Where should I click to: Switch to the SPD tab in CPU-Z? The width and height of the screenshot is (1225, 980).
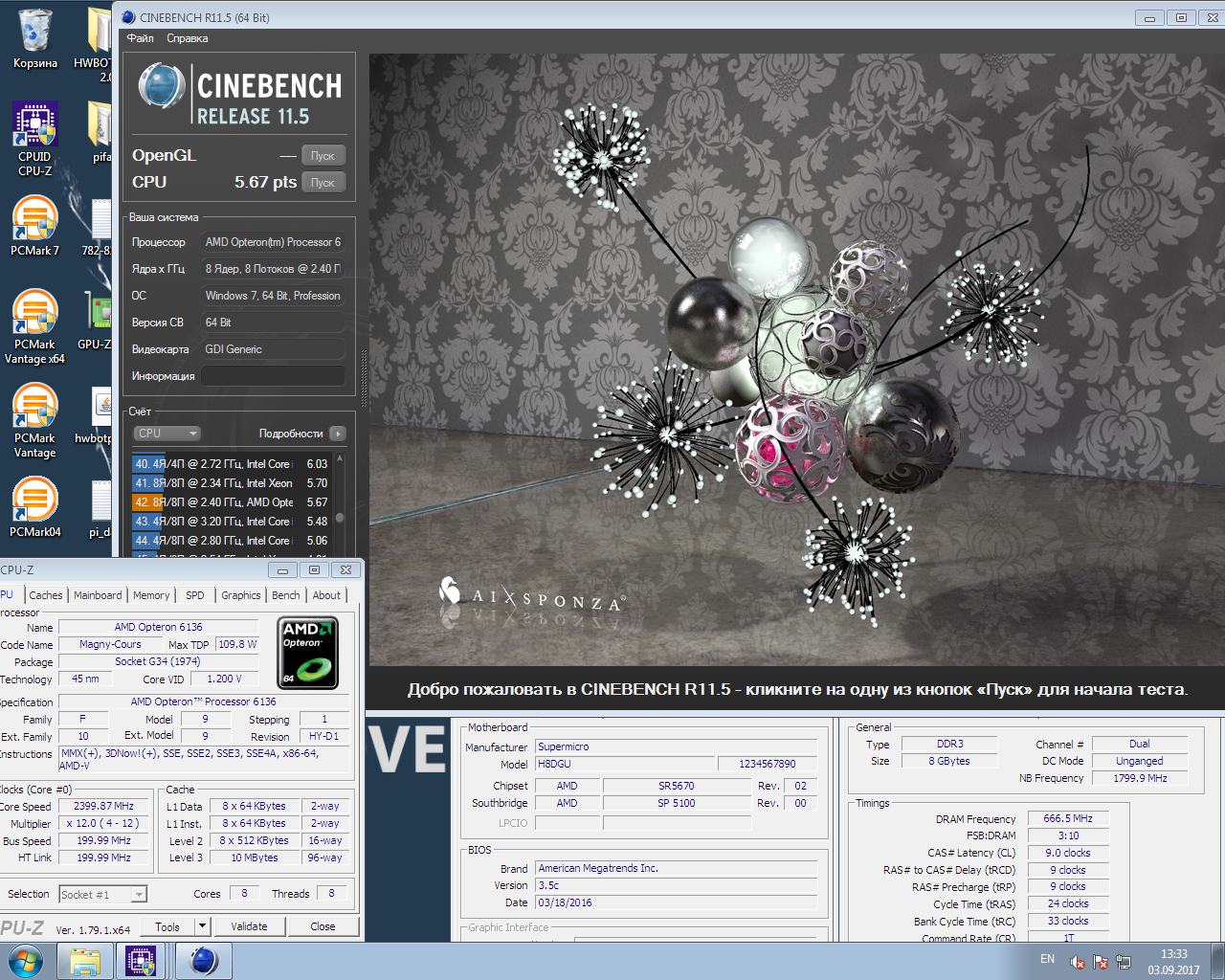(195, 595)
